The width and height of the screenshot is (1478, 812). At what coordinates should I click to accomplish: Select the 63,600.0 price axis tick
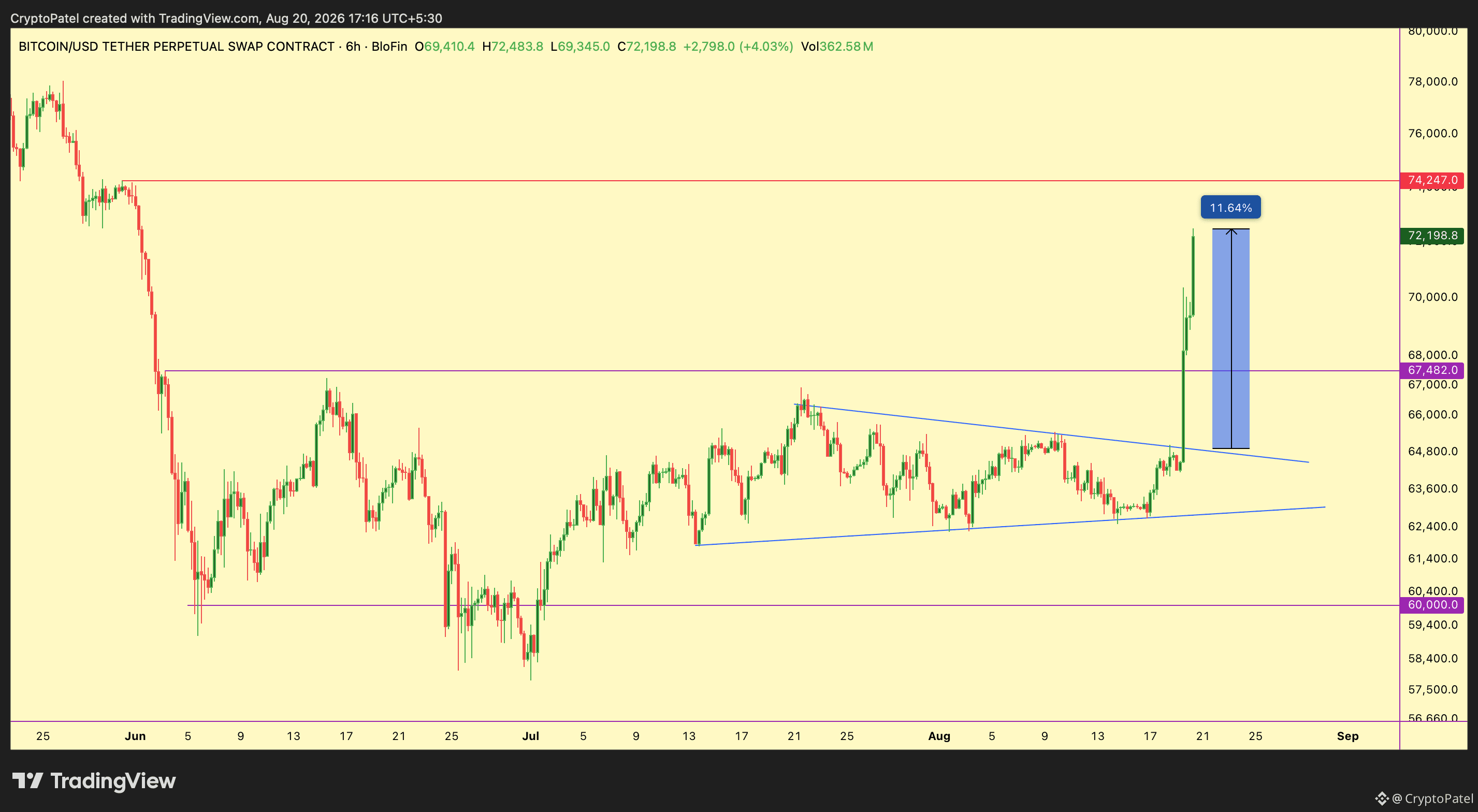1432,488
